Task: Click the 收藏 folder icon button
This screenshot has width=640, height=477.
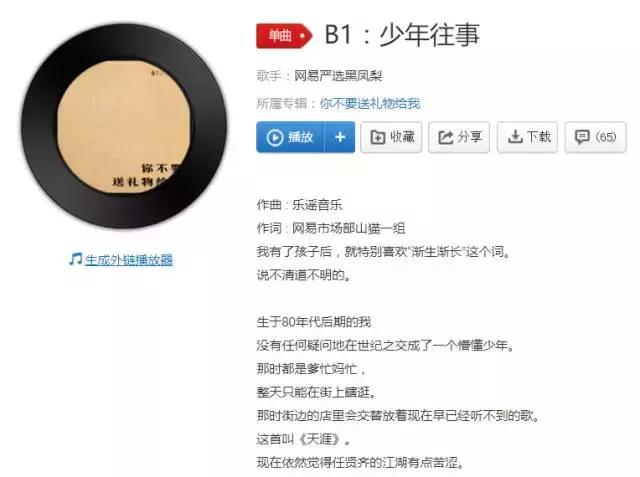Action: pos(391,137)
